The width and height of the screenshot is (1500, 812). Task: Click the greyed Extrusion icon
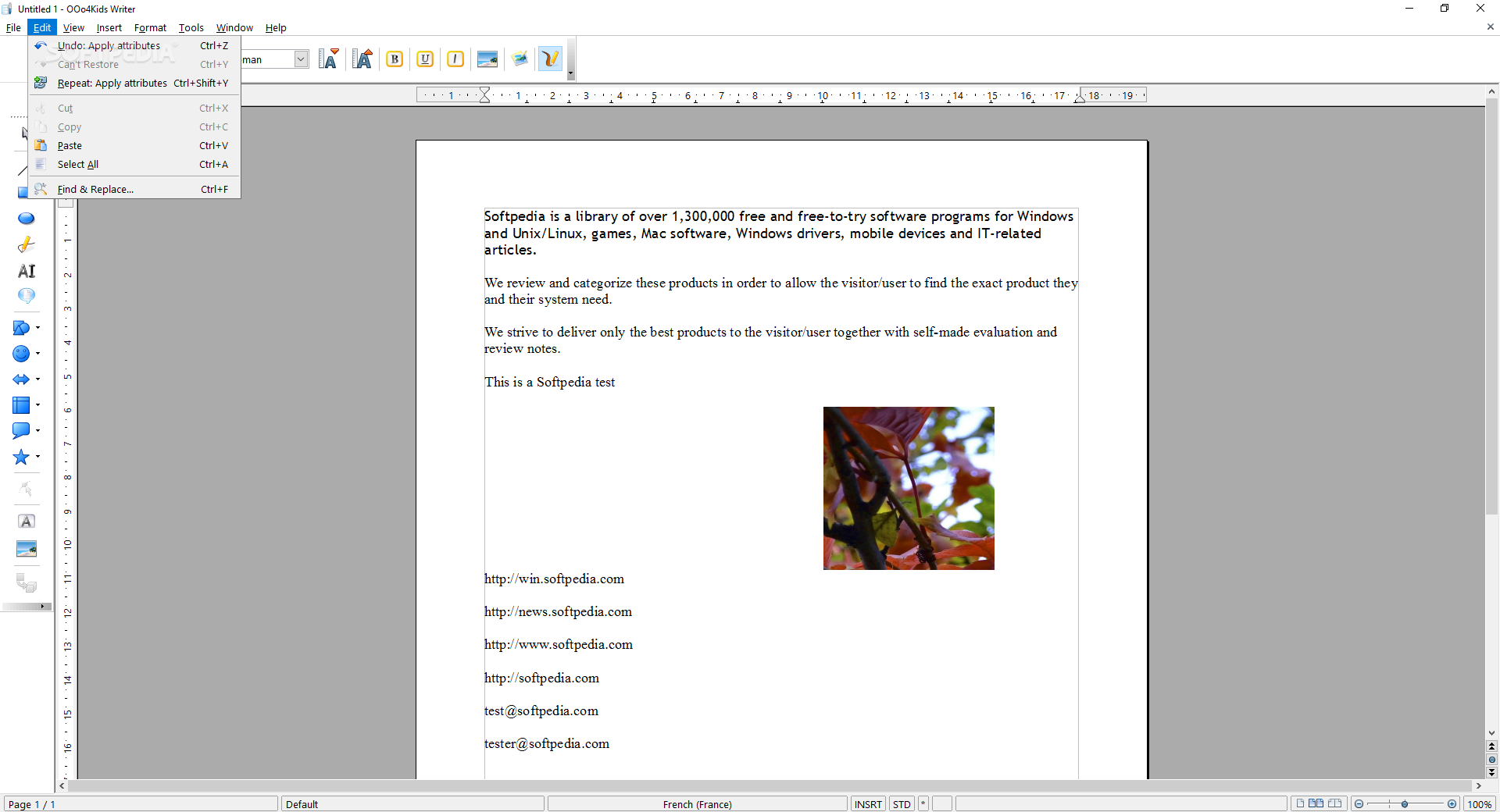26,582
